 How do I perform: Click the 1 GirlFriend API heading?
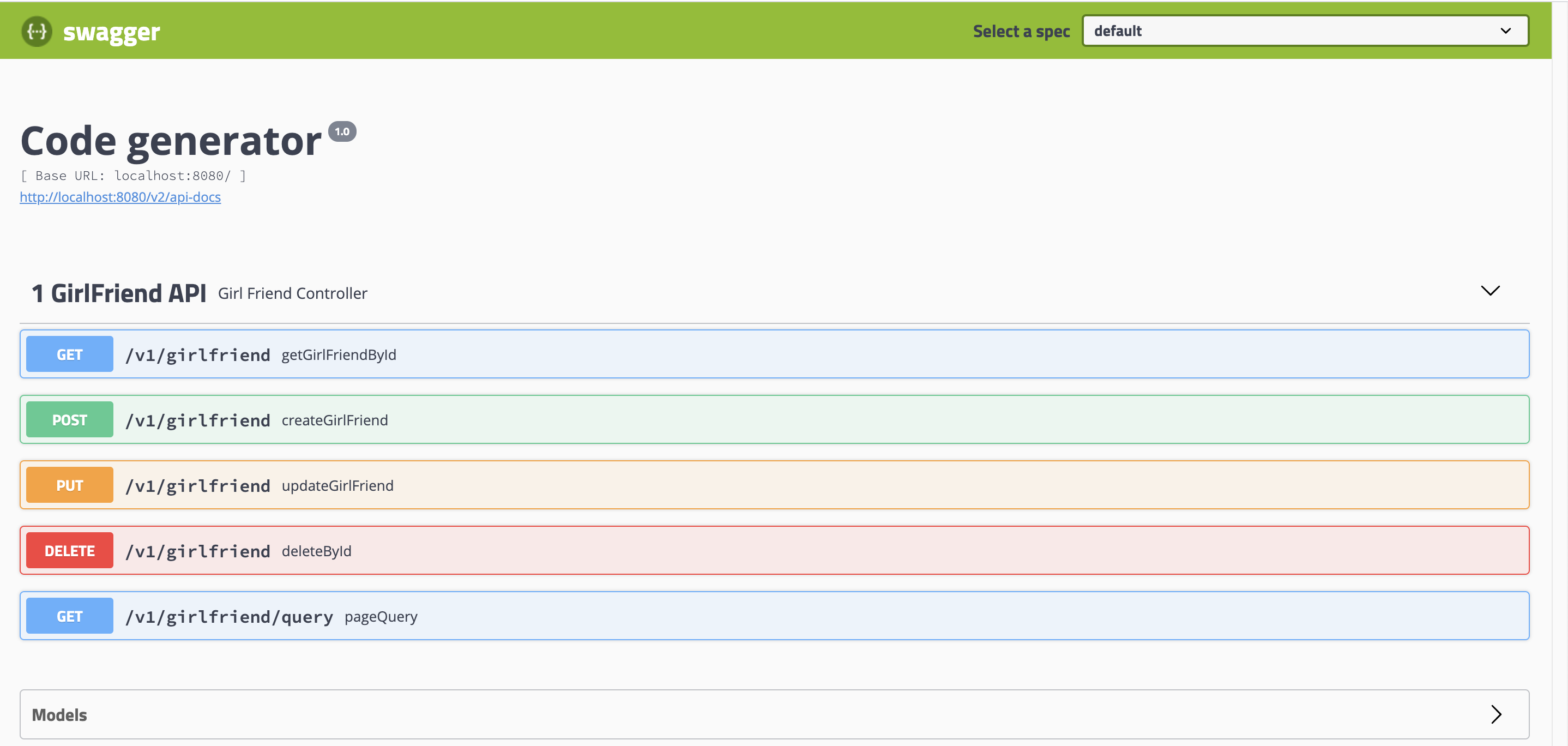pos(119,293)
